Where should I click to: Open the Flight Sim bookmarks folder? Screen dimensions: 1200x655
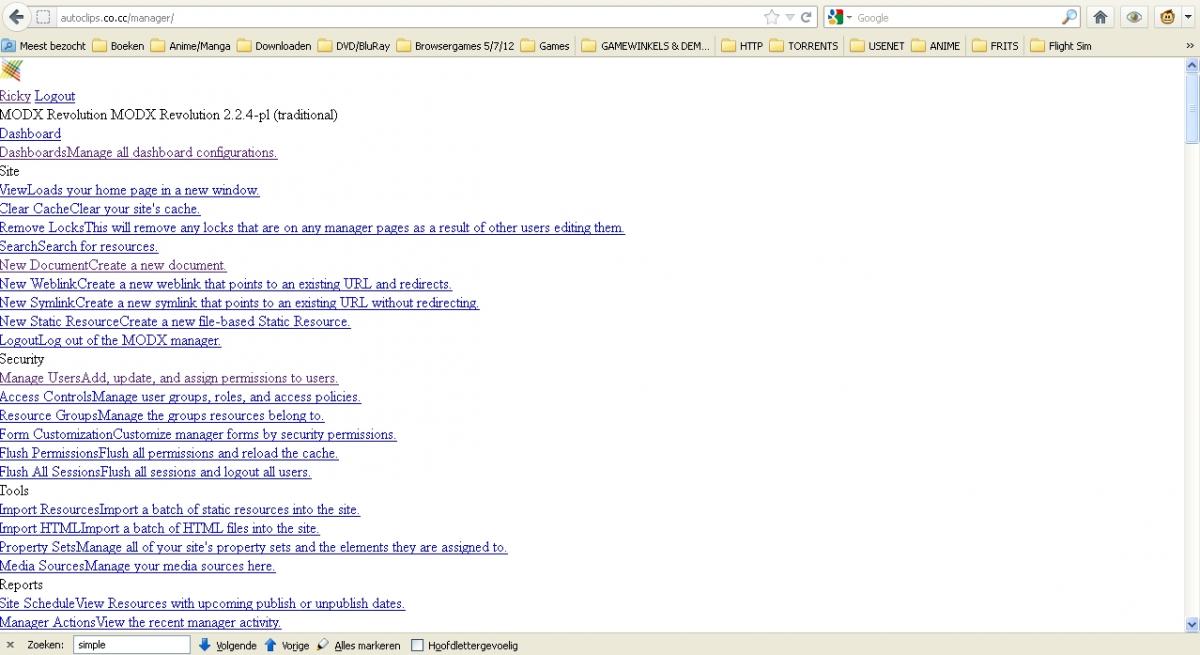[1060, 46]
